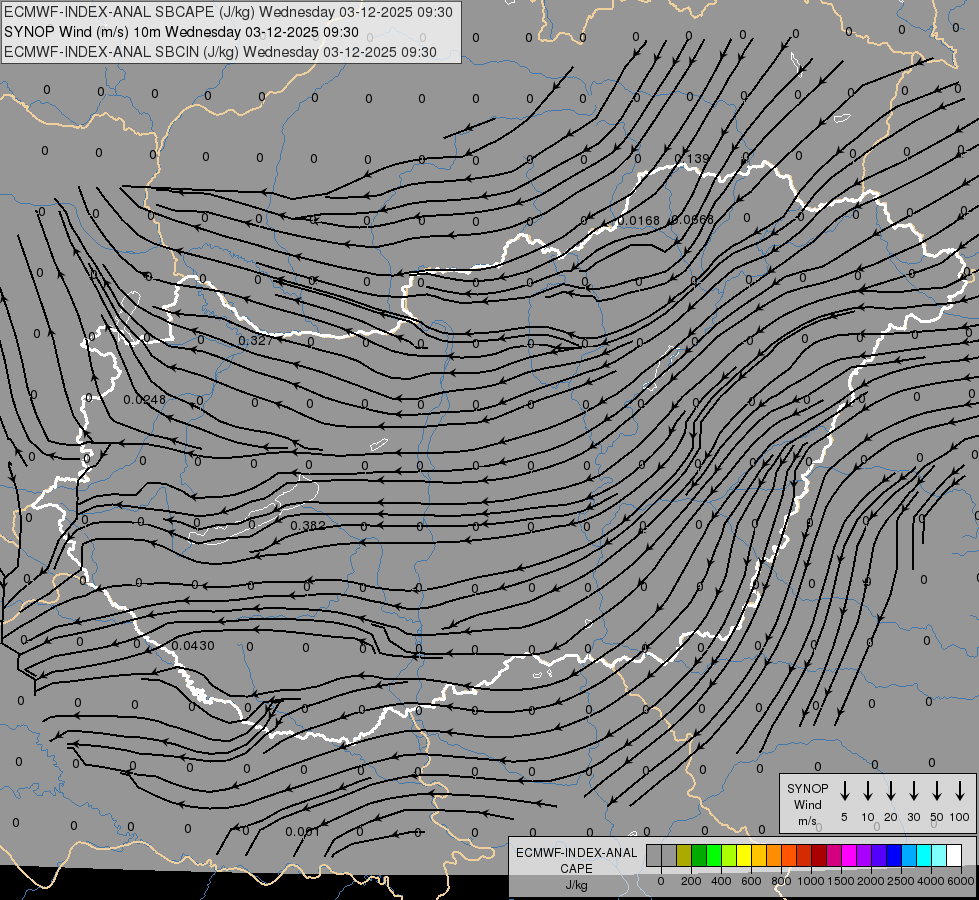This screenshot has width=979, height=900.
Task: Click the SYNOP Wind 10m title line
Action: 181,32
